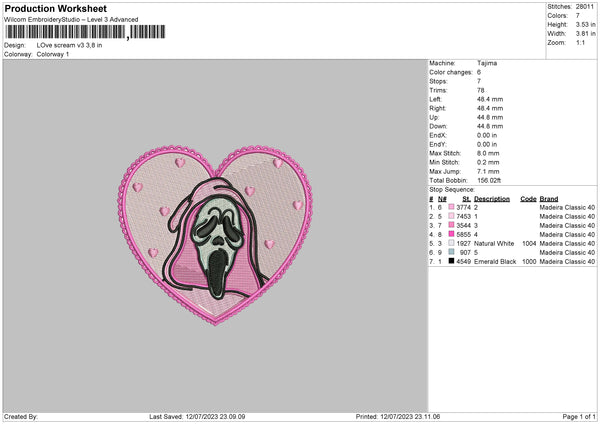Click the "Stop Sequence:" heading
Screen dimensions: 600x424
pyautogui.click(x=452, y=189)
